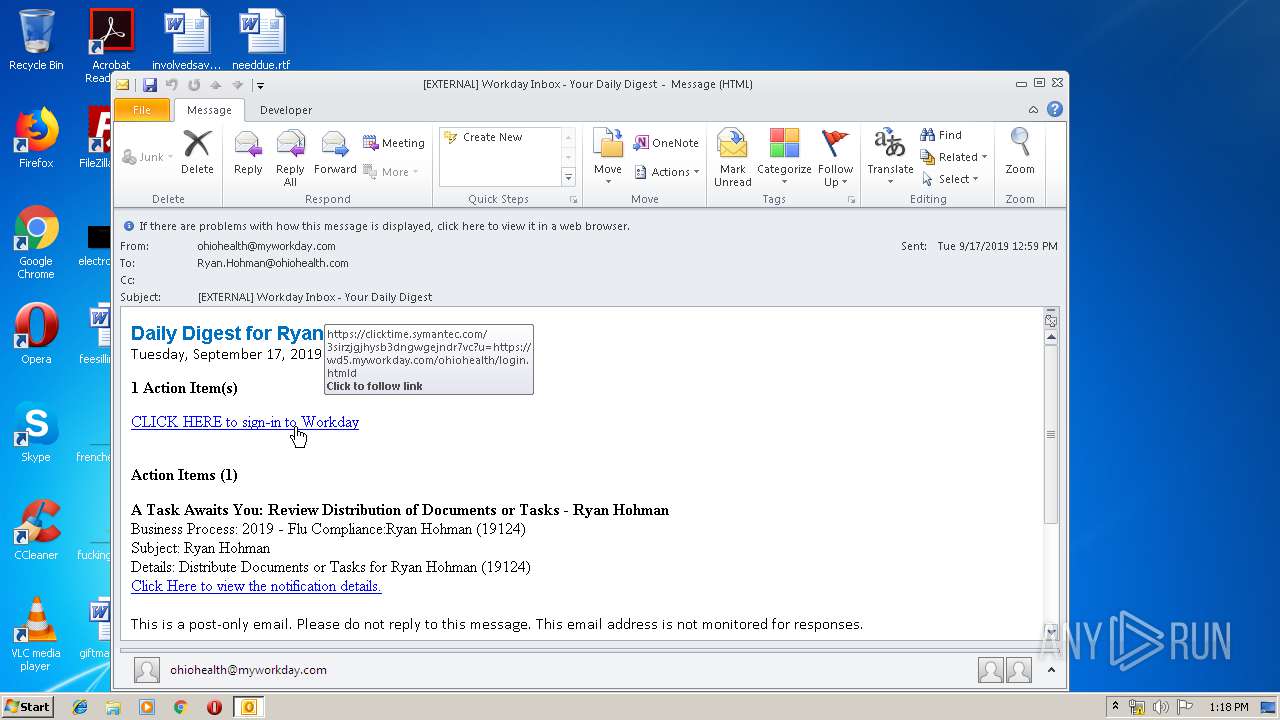This screenshot has height=720, width=1280.
Task: Open Opera desktop shortcut
Action: (36, 334)
